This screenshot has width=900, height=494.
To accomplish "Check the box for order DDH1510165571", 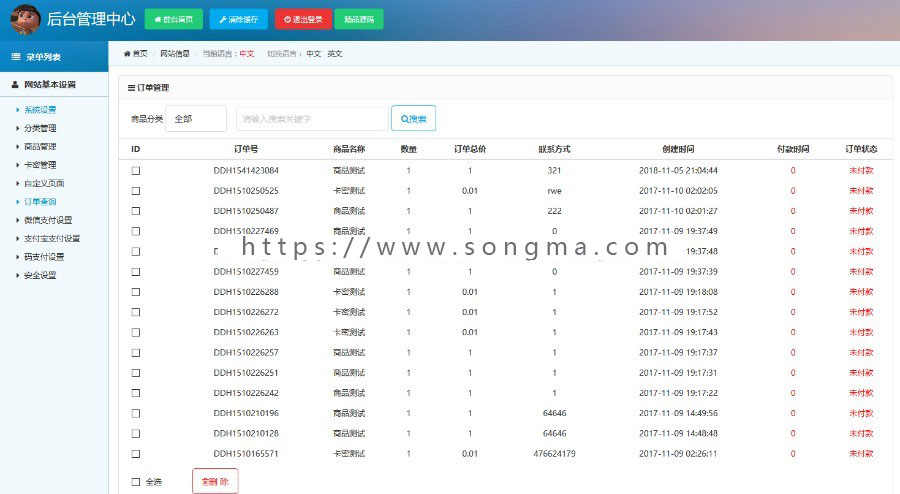I will tap(135, 453).
